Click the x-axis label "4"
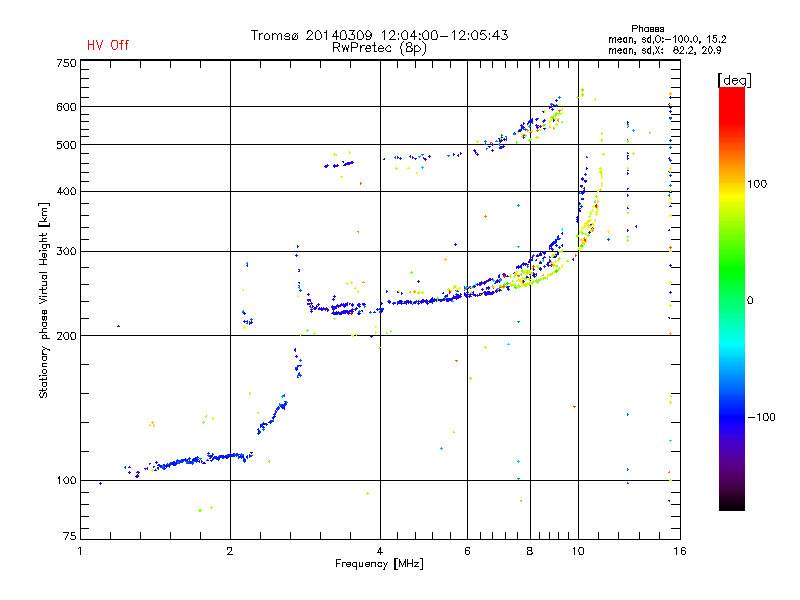This screenshot has height=600, width=800. pos(380,551)
